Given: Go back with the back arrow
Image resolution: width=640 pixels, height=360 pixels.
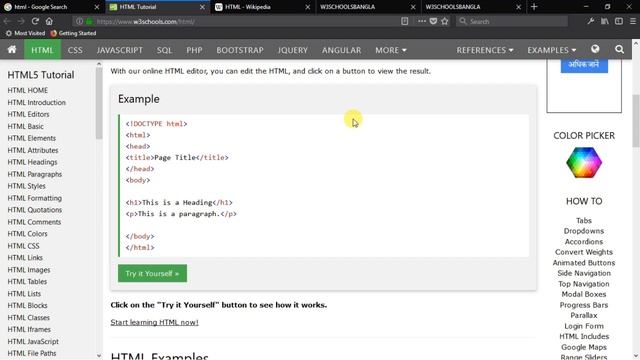Looking at the screenshot, I should 7,21.
